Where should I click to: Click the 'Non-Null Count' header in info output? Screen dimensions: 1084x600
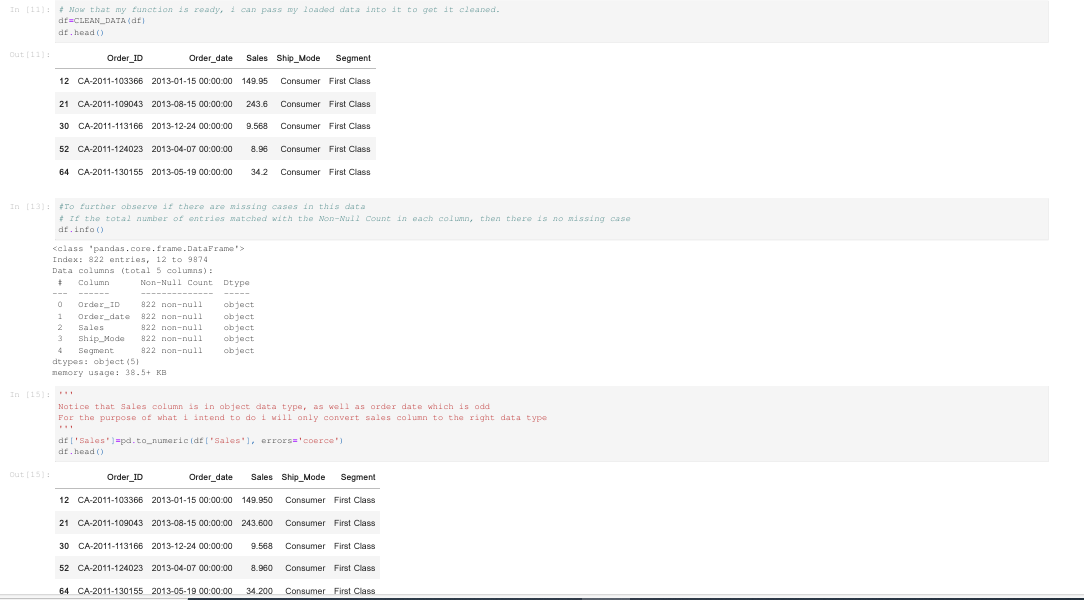click(176, 283)
